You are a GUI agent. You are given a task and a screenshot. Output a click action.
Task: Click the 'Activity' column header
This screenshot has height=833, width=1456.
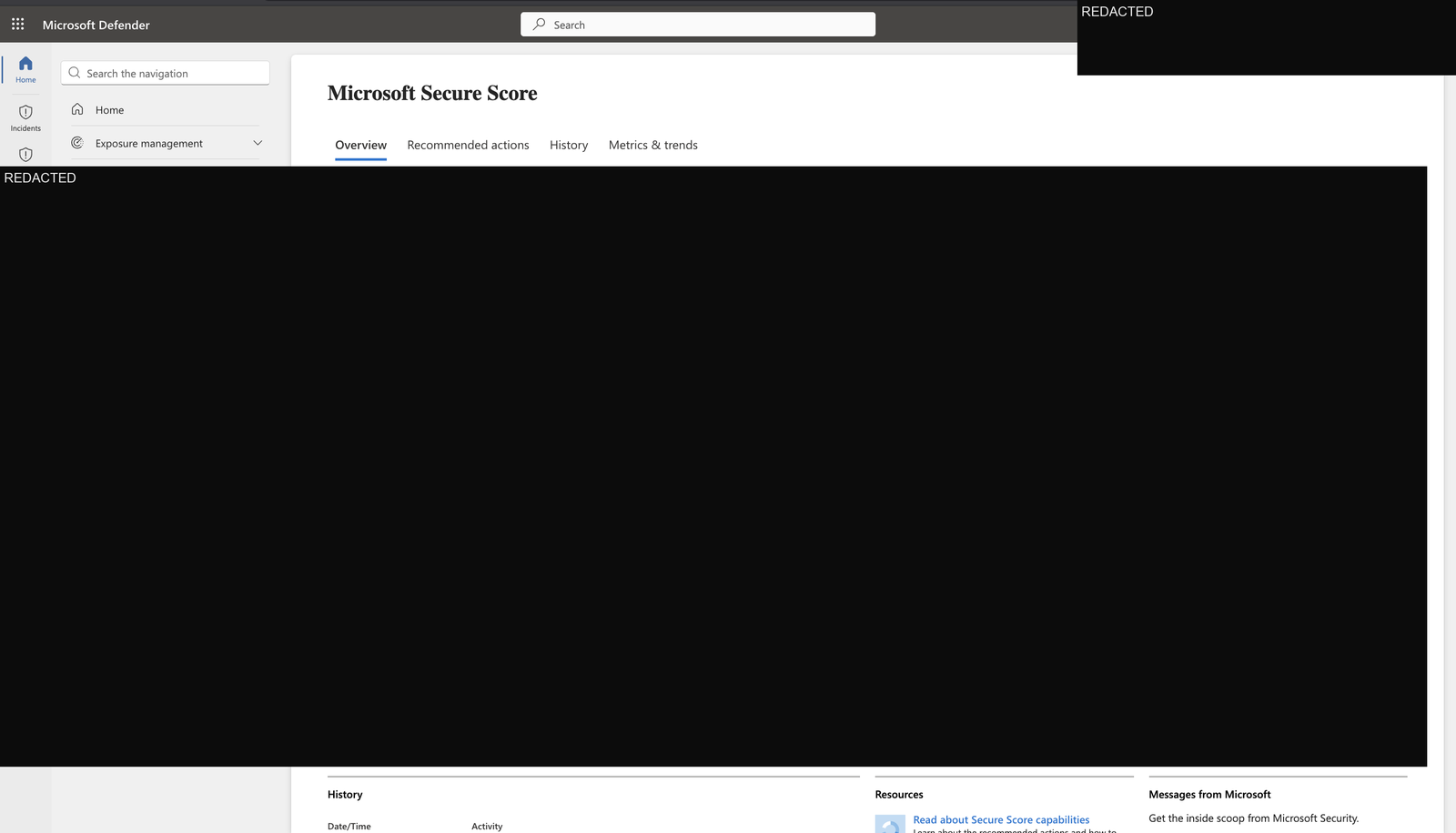click(x=487, y=827)
